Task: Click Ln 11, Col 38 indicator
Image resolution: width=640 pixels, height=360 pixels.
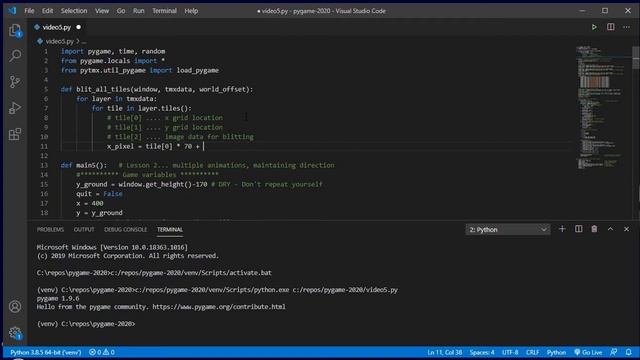Action: pos(444,352)
